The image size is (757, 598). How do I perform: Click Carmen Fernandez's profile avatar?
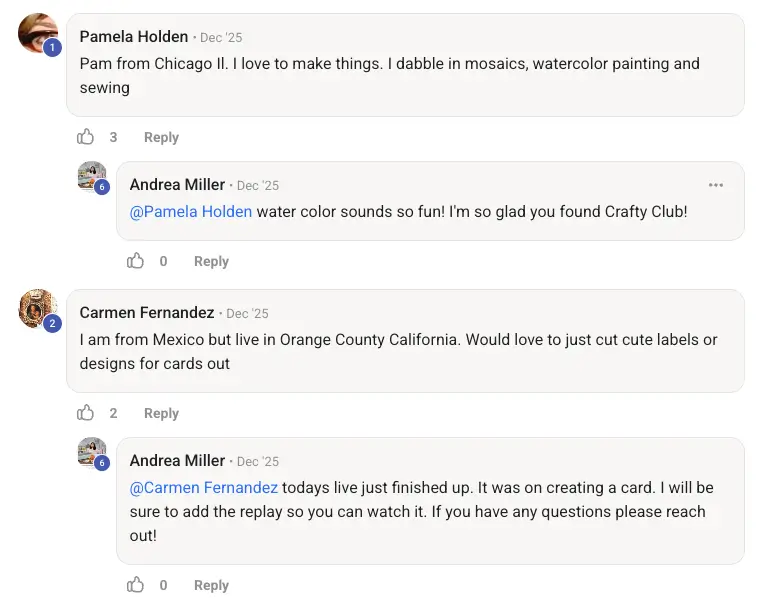coord(38,309)
